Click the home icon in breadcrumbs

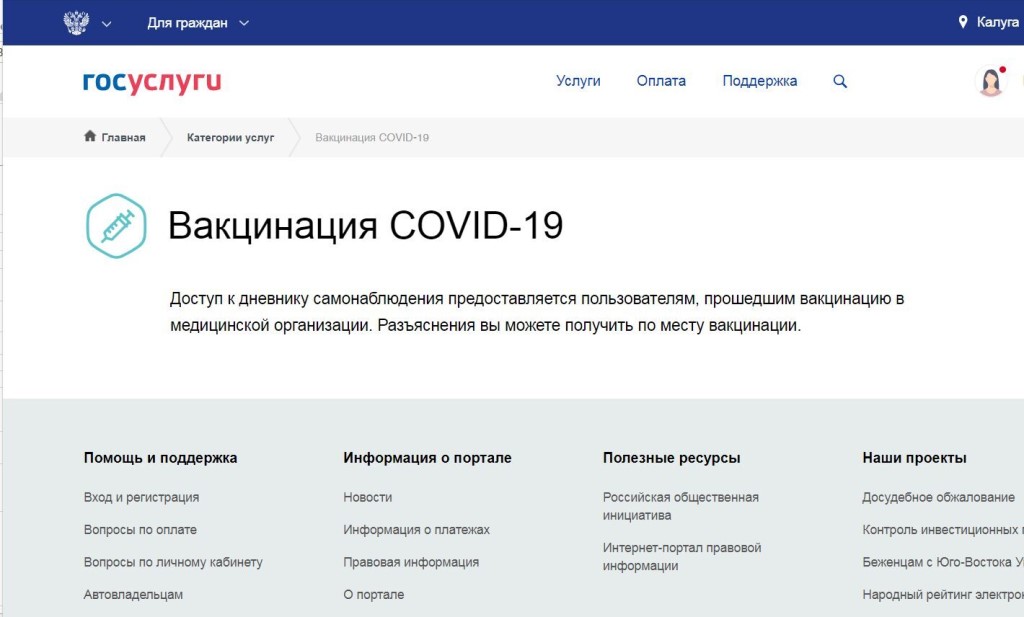point(90,137)
